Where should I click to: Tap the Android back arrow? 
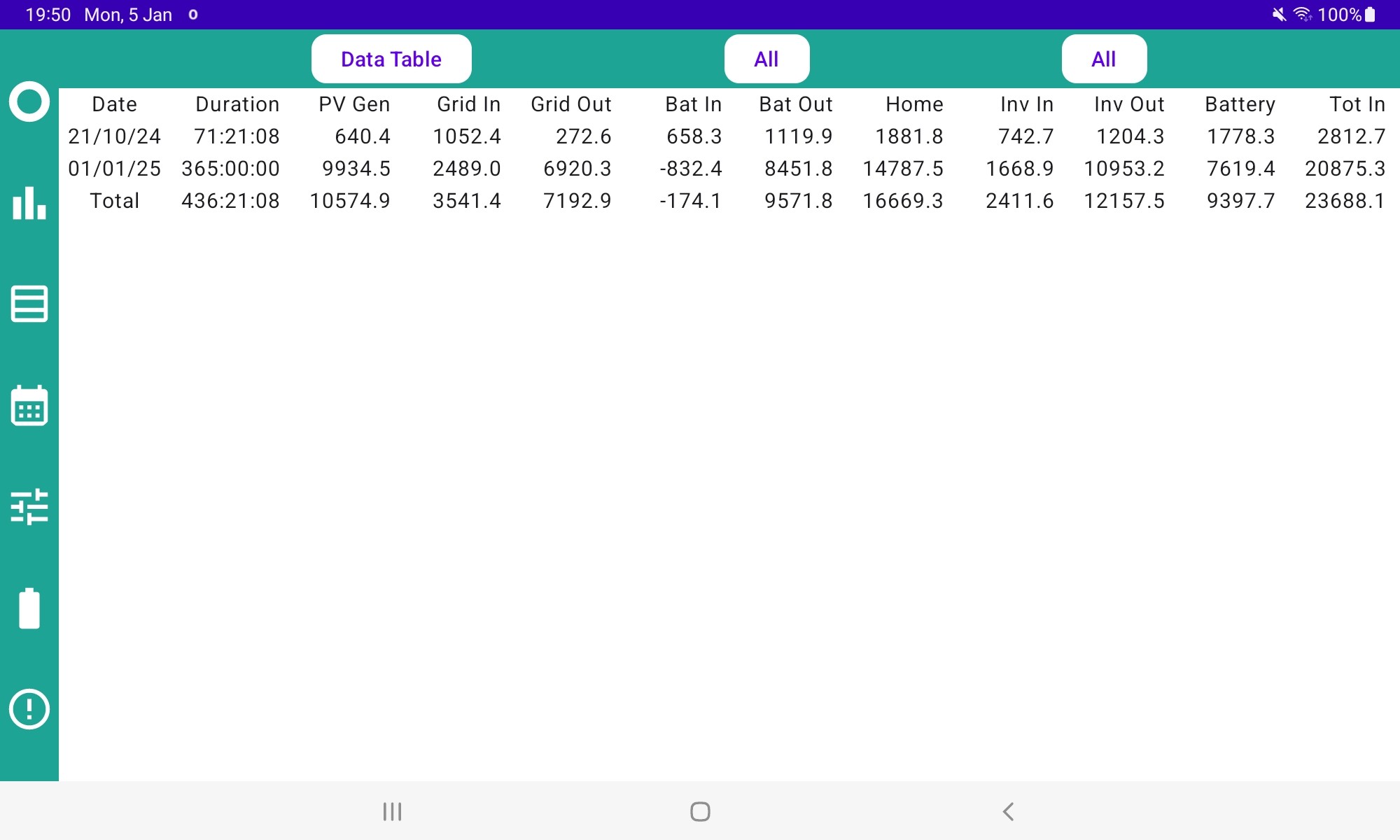[1008, 811]
